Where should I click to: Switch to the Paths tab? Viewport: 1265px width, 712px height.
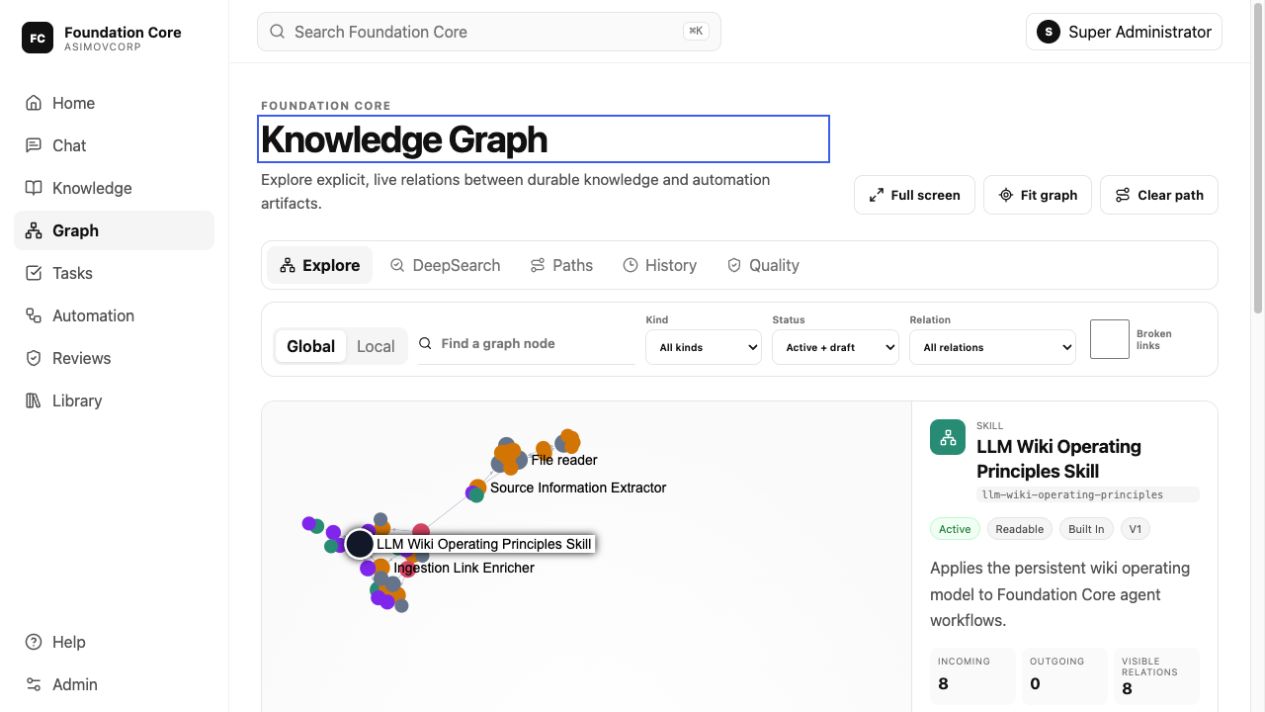(562, 265)
